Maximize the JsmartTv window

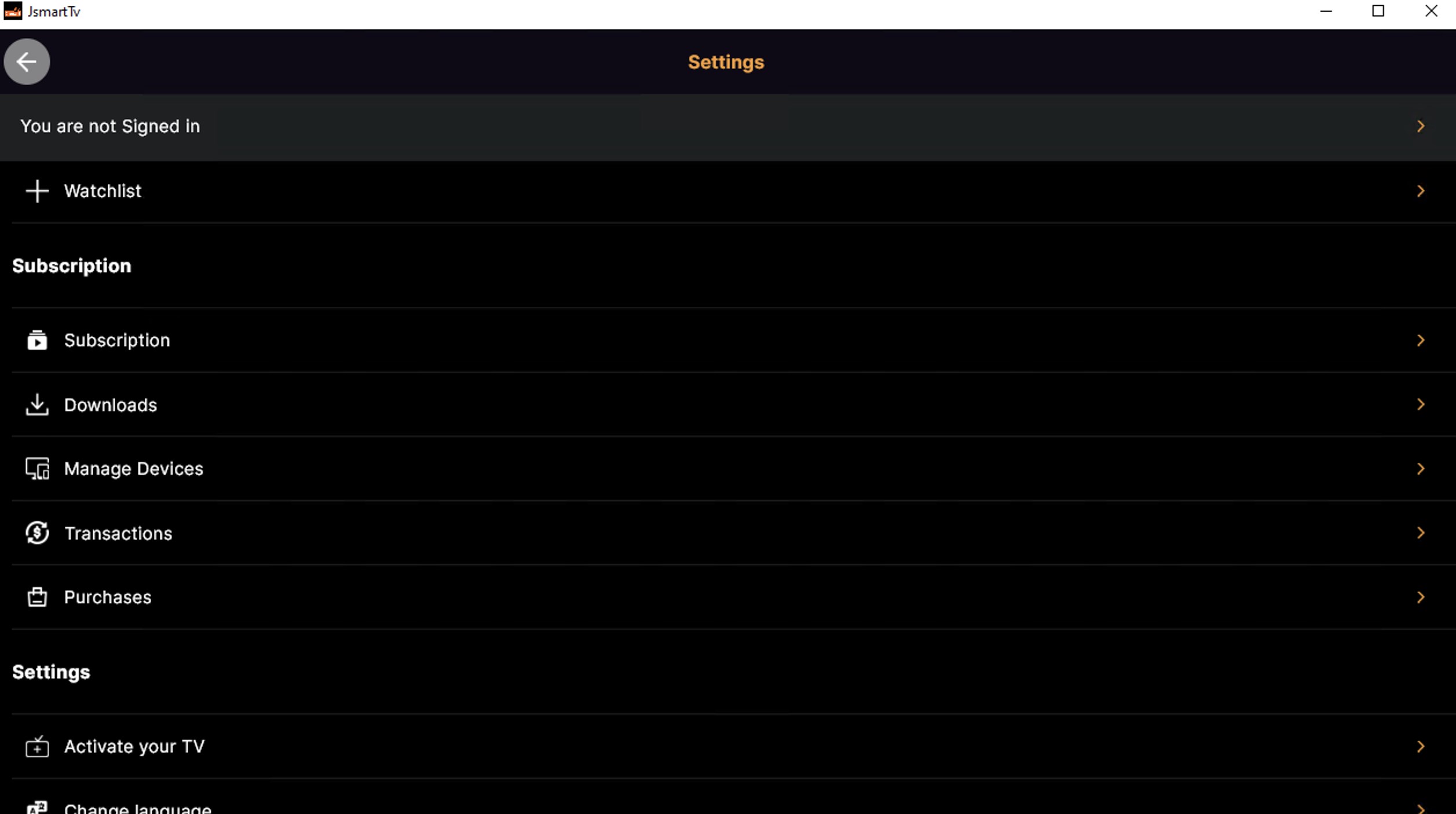point(1378,11)
